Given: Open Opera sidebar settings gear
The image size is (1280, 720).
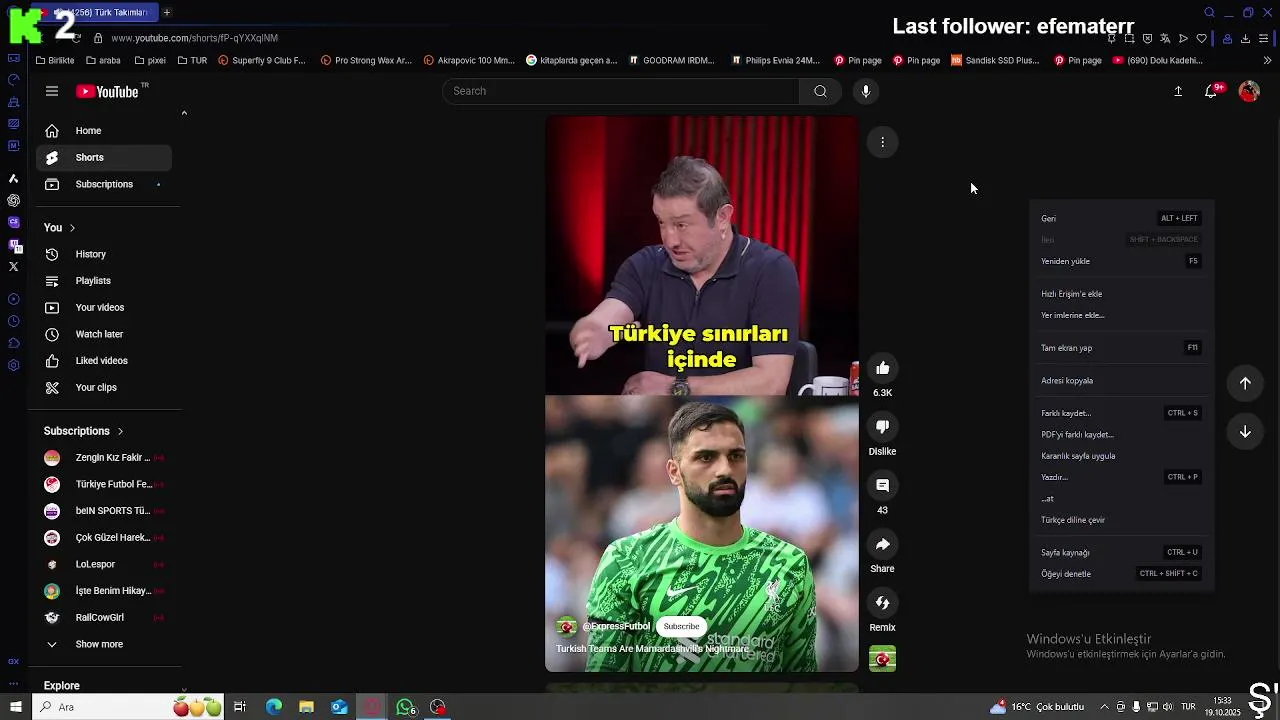Looking at the screenshot, I should [13, 365].
